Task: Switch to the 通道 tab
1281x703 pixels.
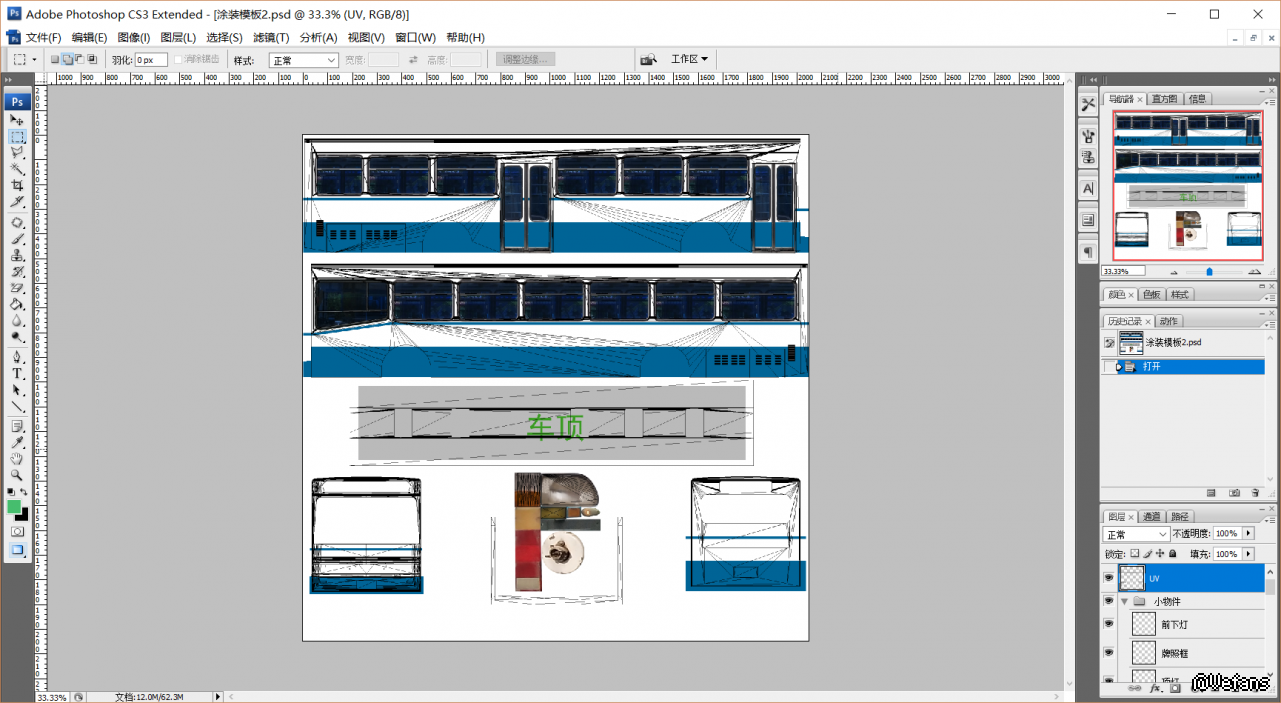Action: point(1152,516)
